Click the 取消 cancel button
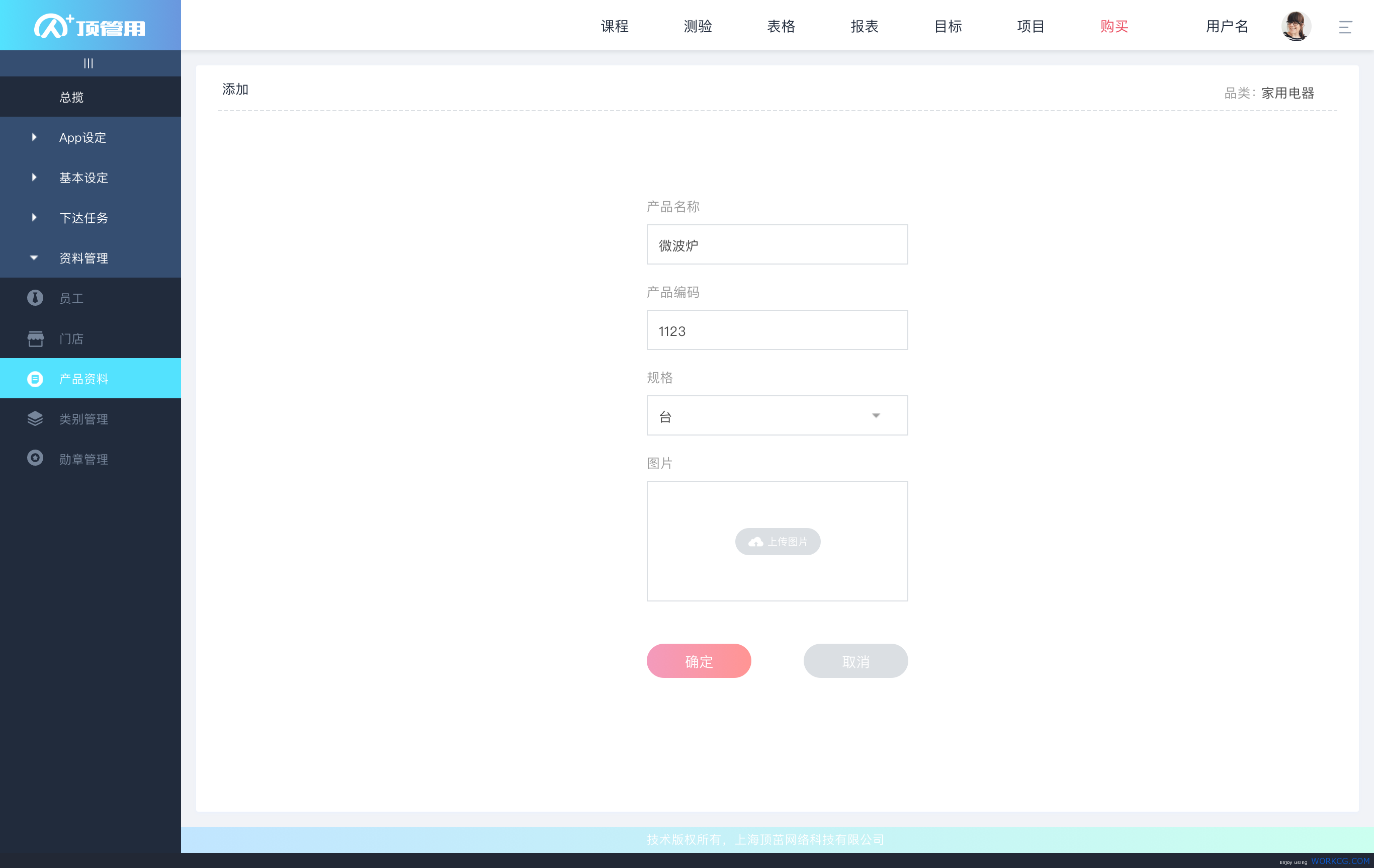The width and height of the screenshot is (1374, 868). coord(855,661)
